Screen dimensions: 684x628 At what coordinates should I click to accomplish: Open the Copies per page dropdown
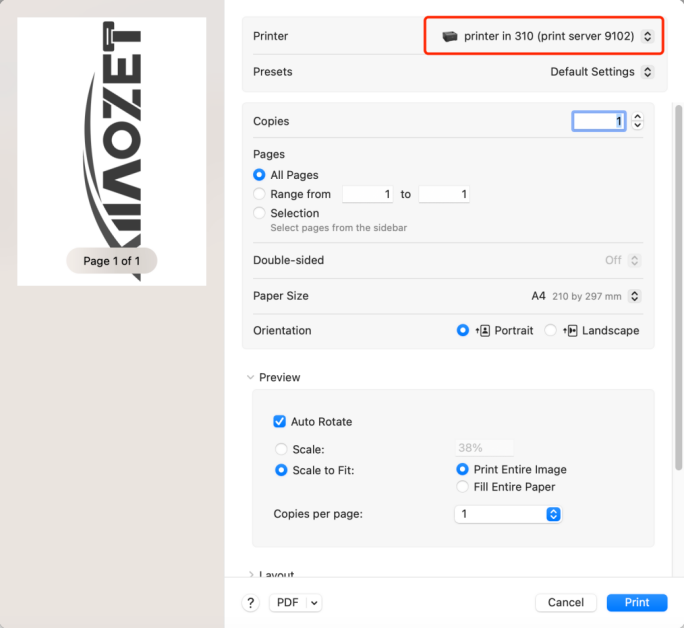508,514
